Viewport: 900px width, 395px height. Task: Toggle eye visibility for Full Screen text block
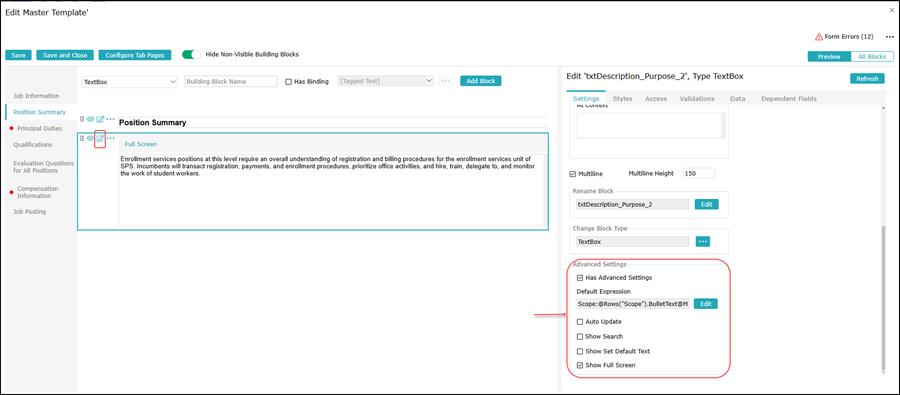[x=90, y=138]
